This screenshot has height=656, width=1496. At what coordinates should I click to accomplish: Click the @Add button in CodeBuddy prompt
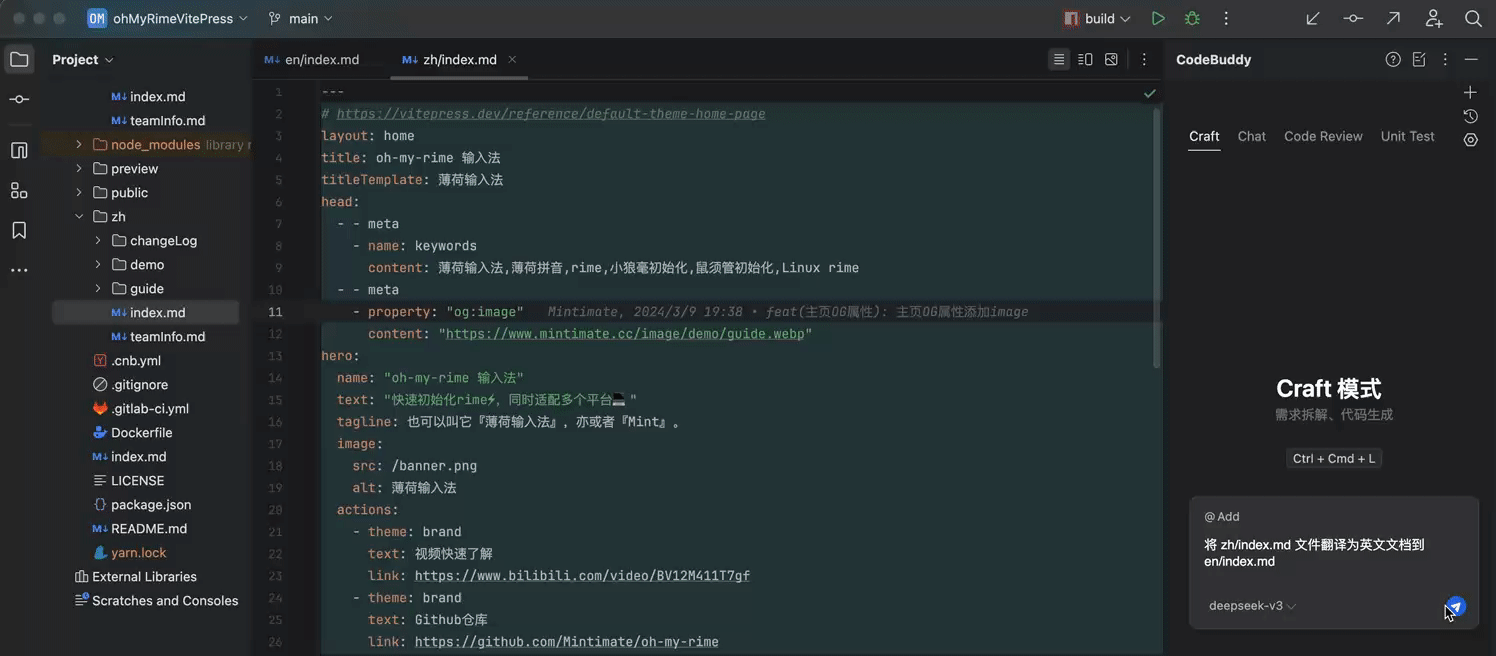1221,516
